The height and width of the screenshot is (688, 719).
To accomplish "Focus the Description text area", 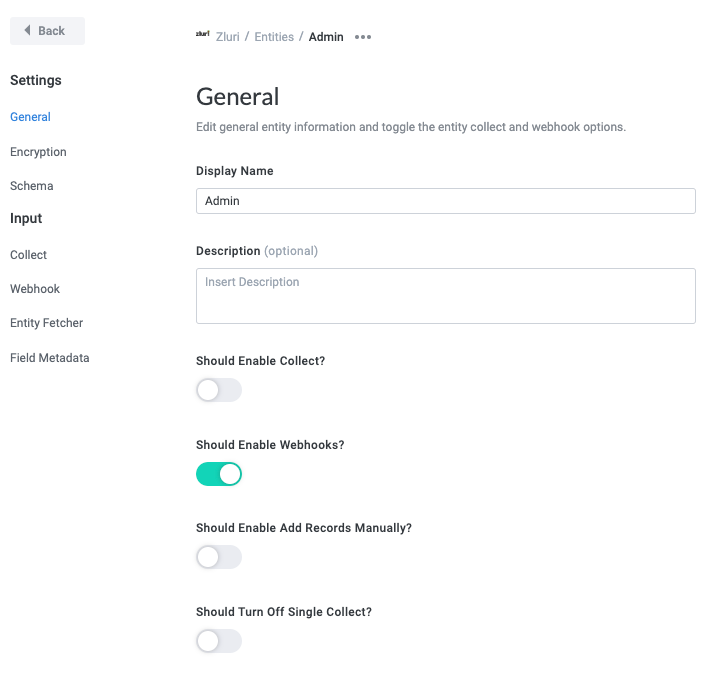I will point(445,295).
